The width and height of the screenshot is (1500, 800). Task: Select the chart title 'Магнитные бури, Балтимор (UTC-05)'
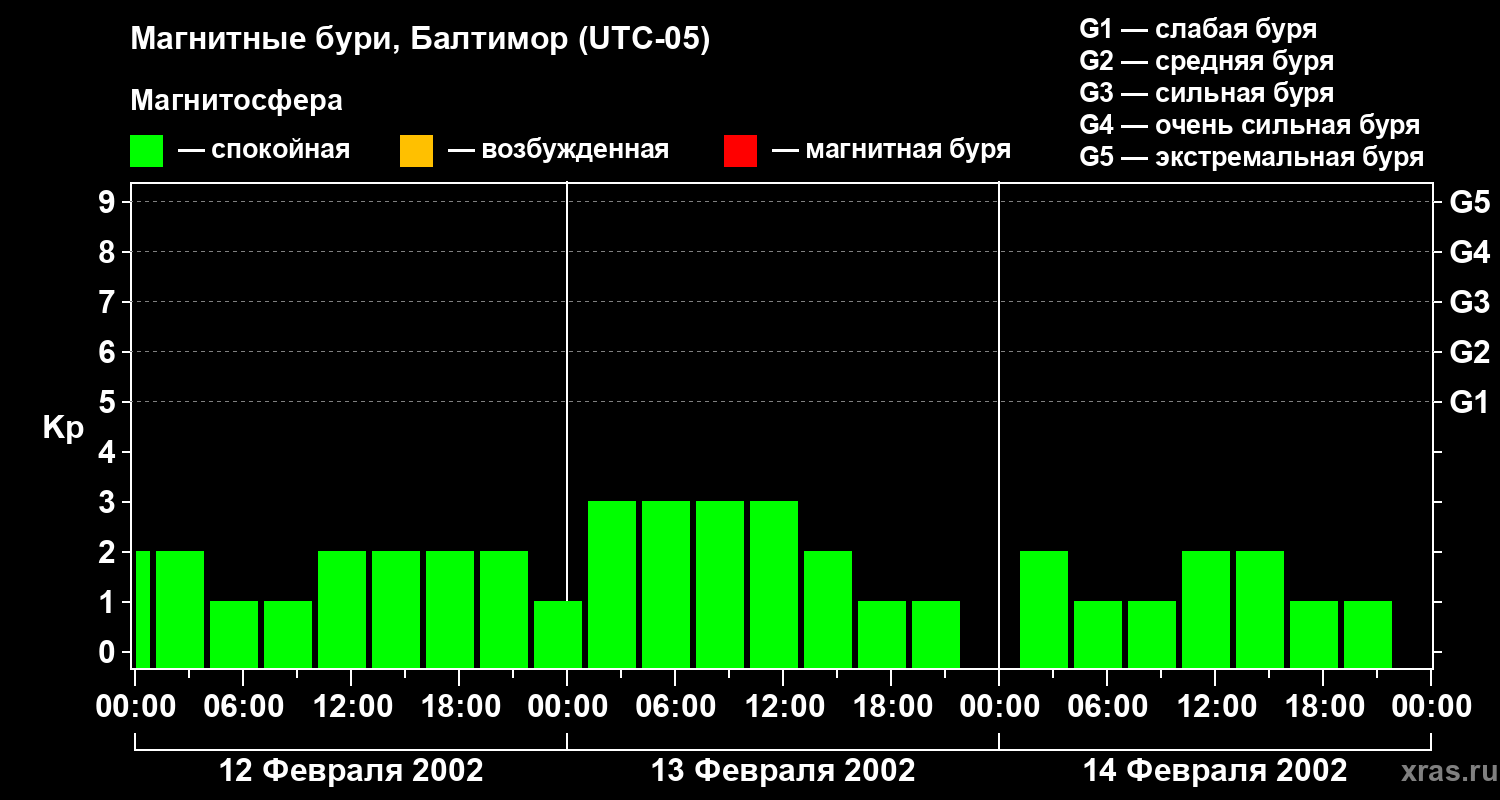coord(420,40)
